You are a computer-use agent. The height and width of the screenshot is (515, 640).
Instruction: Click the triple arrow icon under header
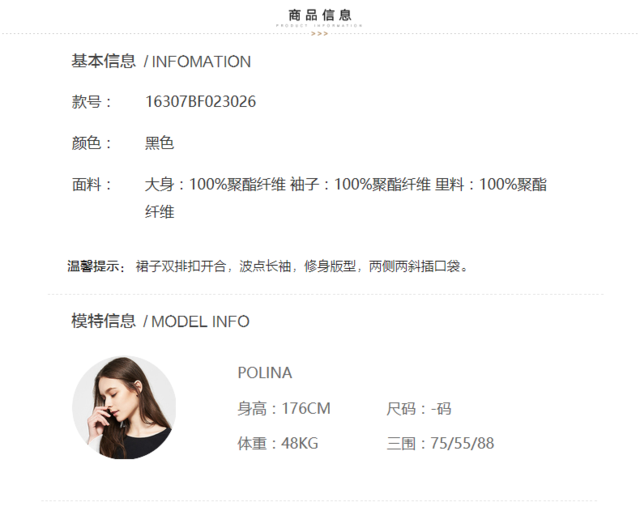pos(320,34)
